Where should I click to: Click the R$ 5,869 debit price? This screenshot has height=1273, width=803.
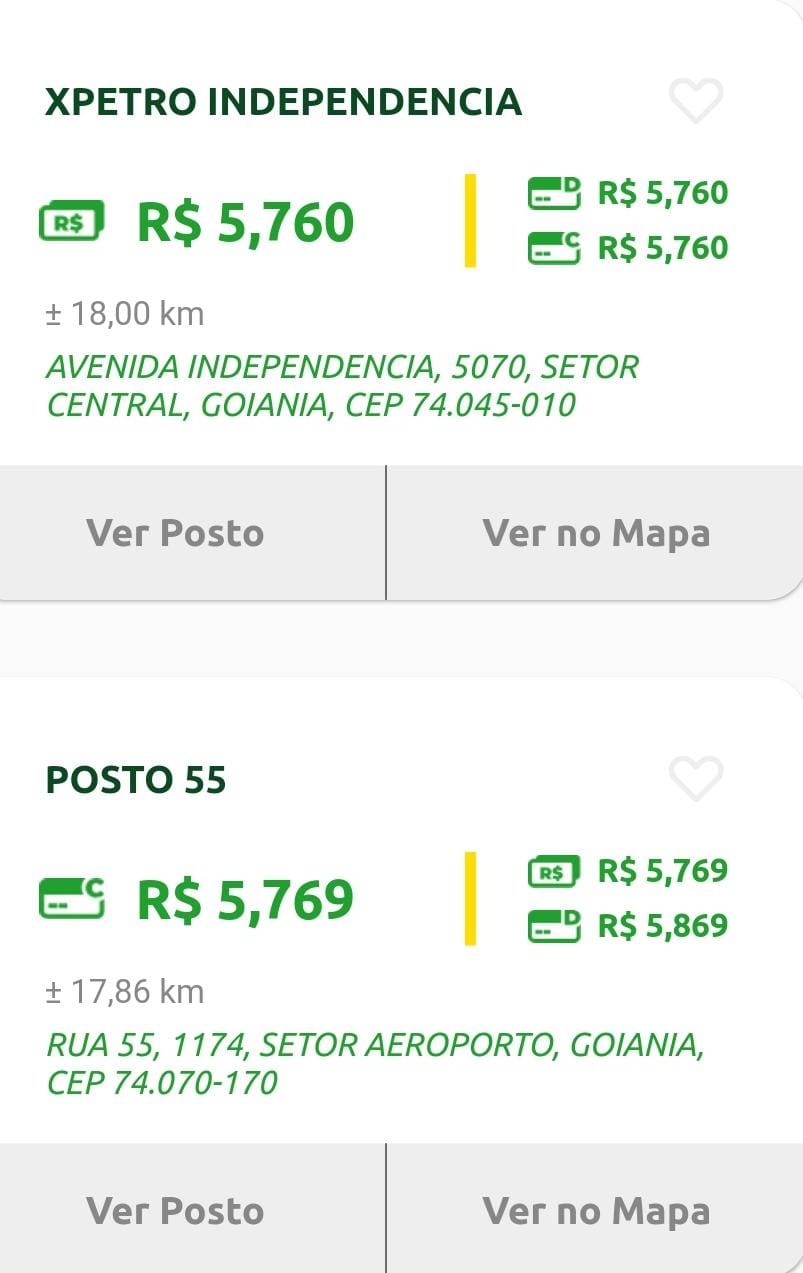[x=662, y=926]
